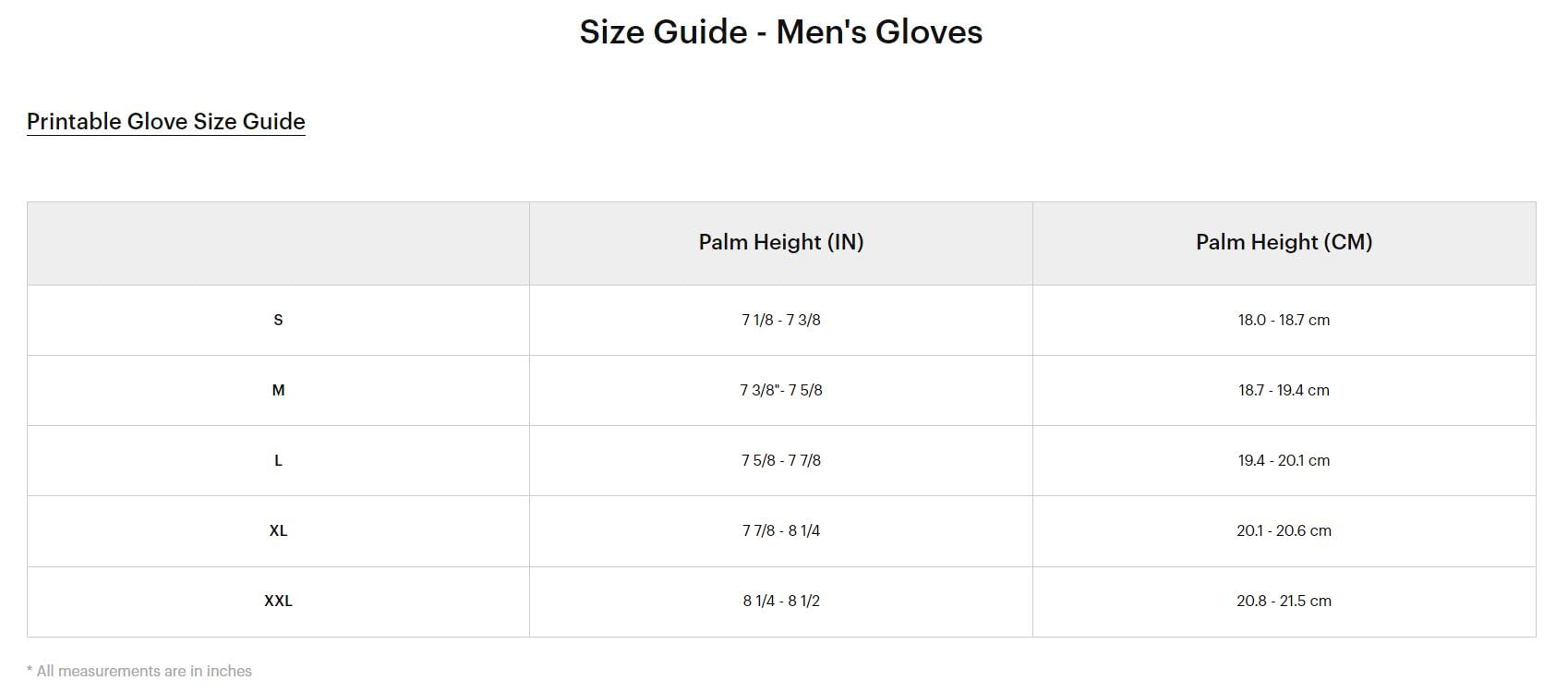
Task: Click the 18.0 - 18.7 cm cell
Action: point(1284,321)
